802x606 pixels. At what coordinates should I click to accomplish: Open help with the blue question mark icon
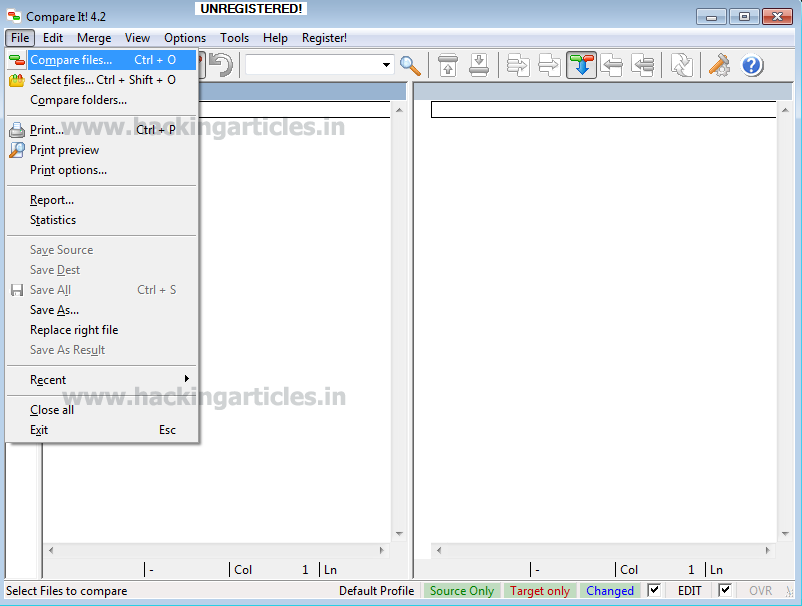click(x=752, y=65)
